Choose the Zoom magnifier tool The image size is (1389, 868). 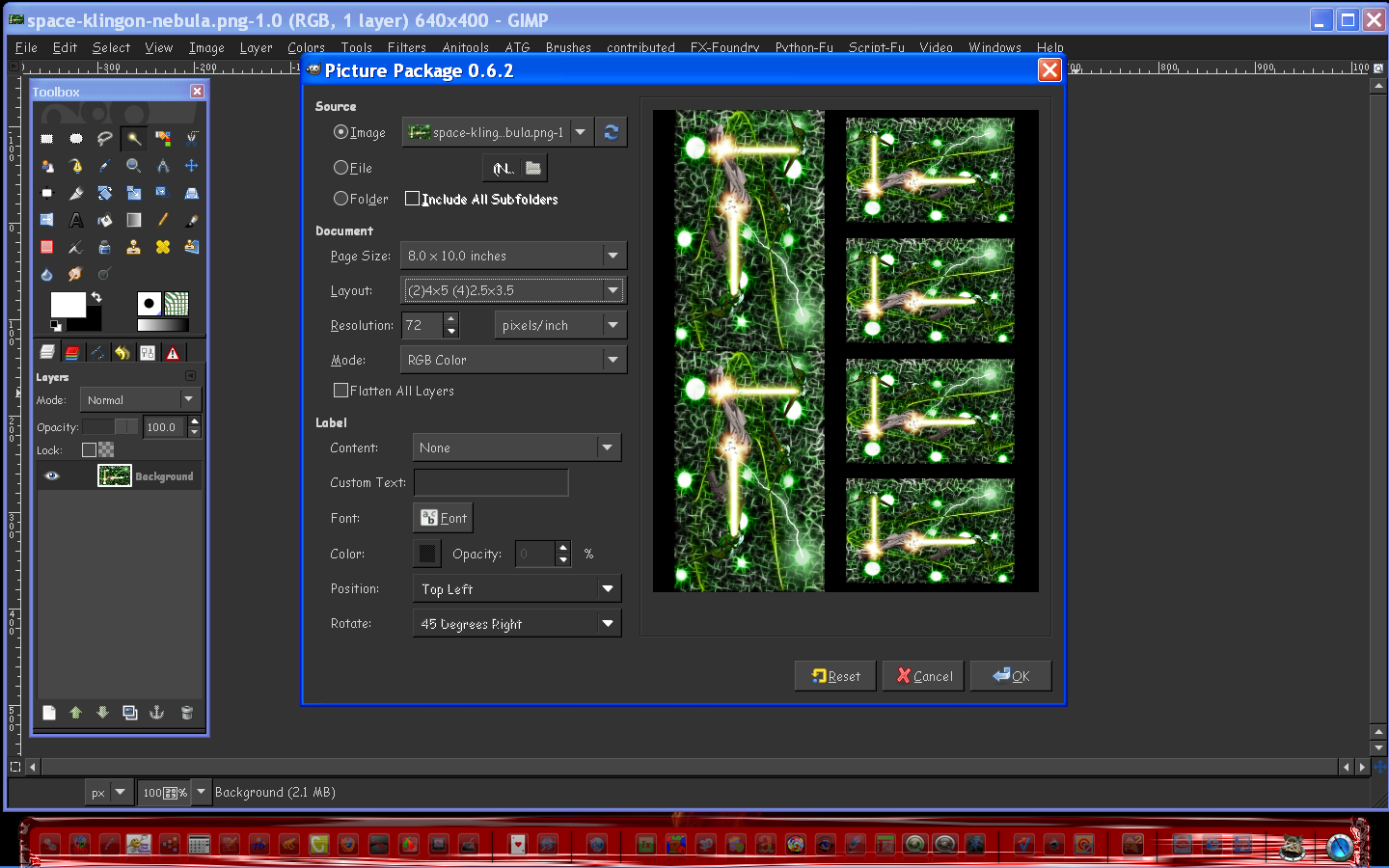[x=134, y=166]
